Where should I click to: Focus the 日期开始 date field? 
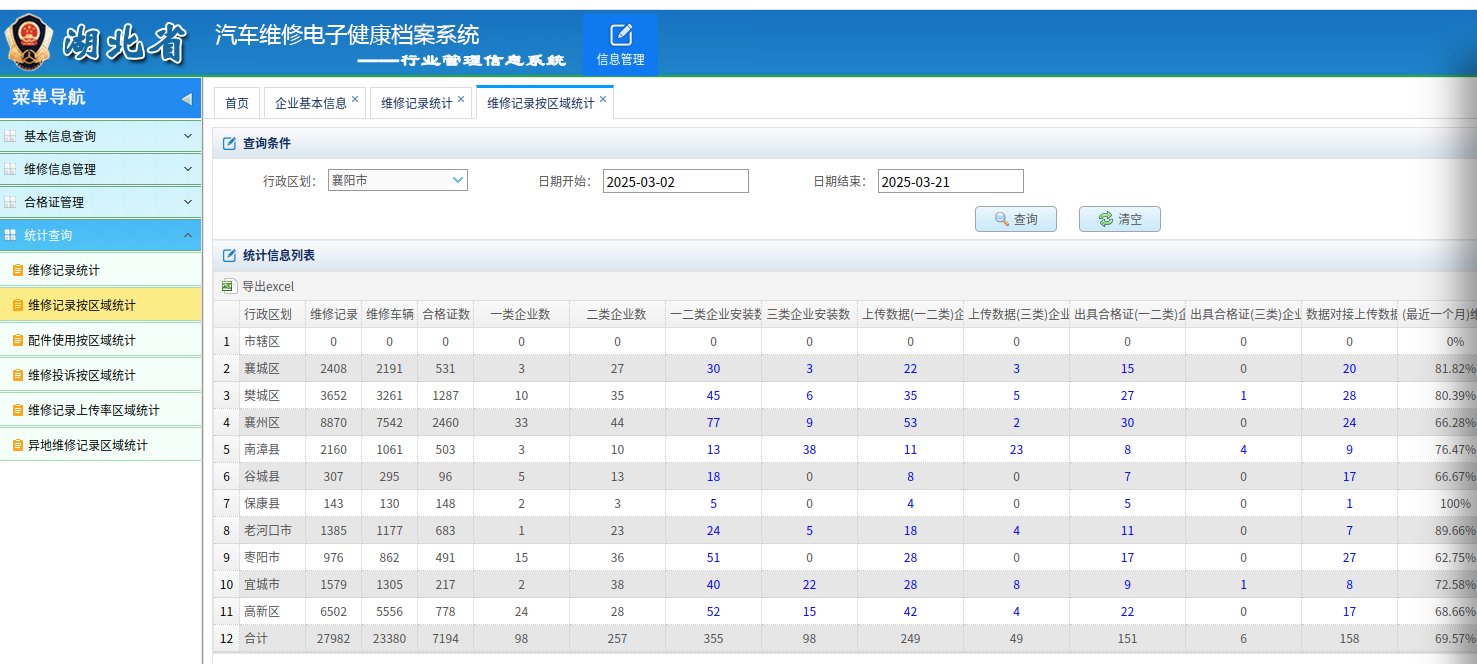coord(676,182)
